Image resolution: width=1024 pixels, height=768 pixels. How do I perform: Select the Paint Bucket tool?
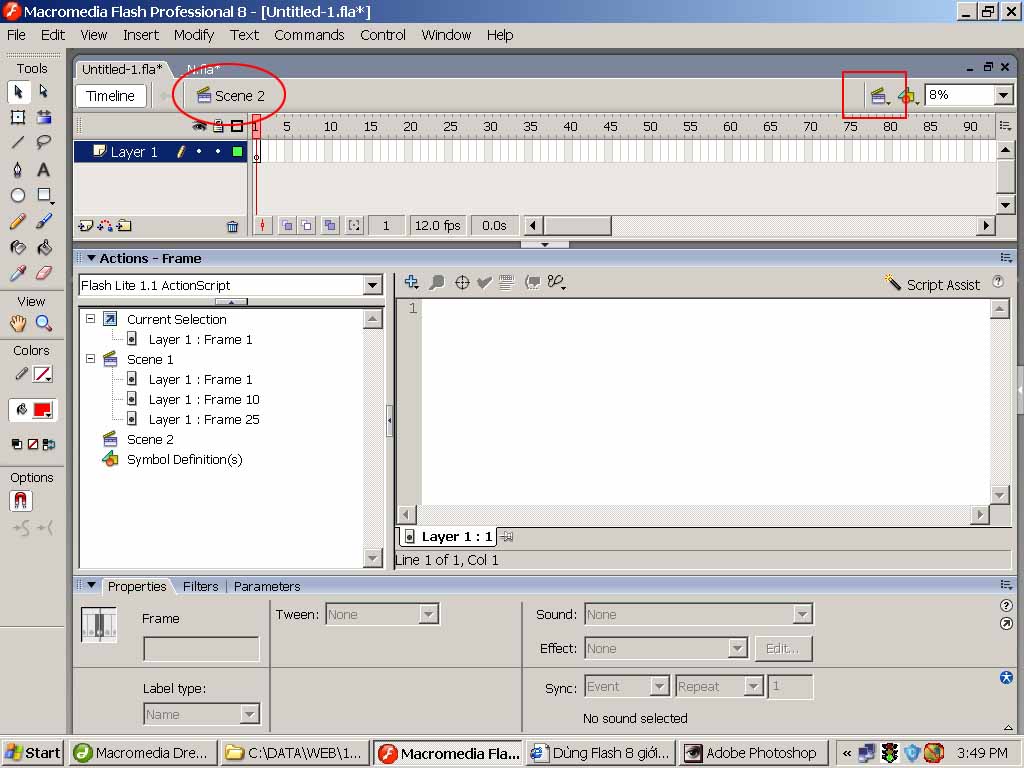[44, 248]
